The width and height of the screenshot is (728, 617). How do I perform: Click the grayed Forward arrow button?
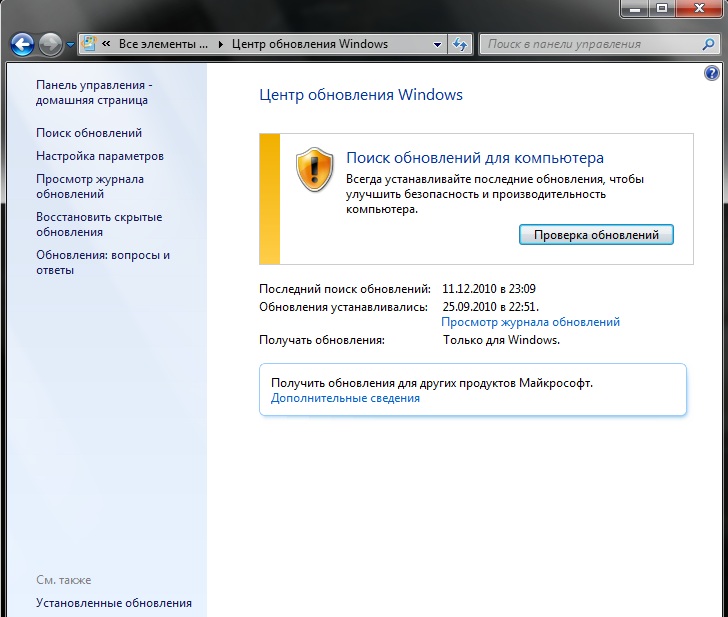tap(50, 45)
